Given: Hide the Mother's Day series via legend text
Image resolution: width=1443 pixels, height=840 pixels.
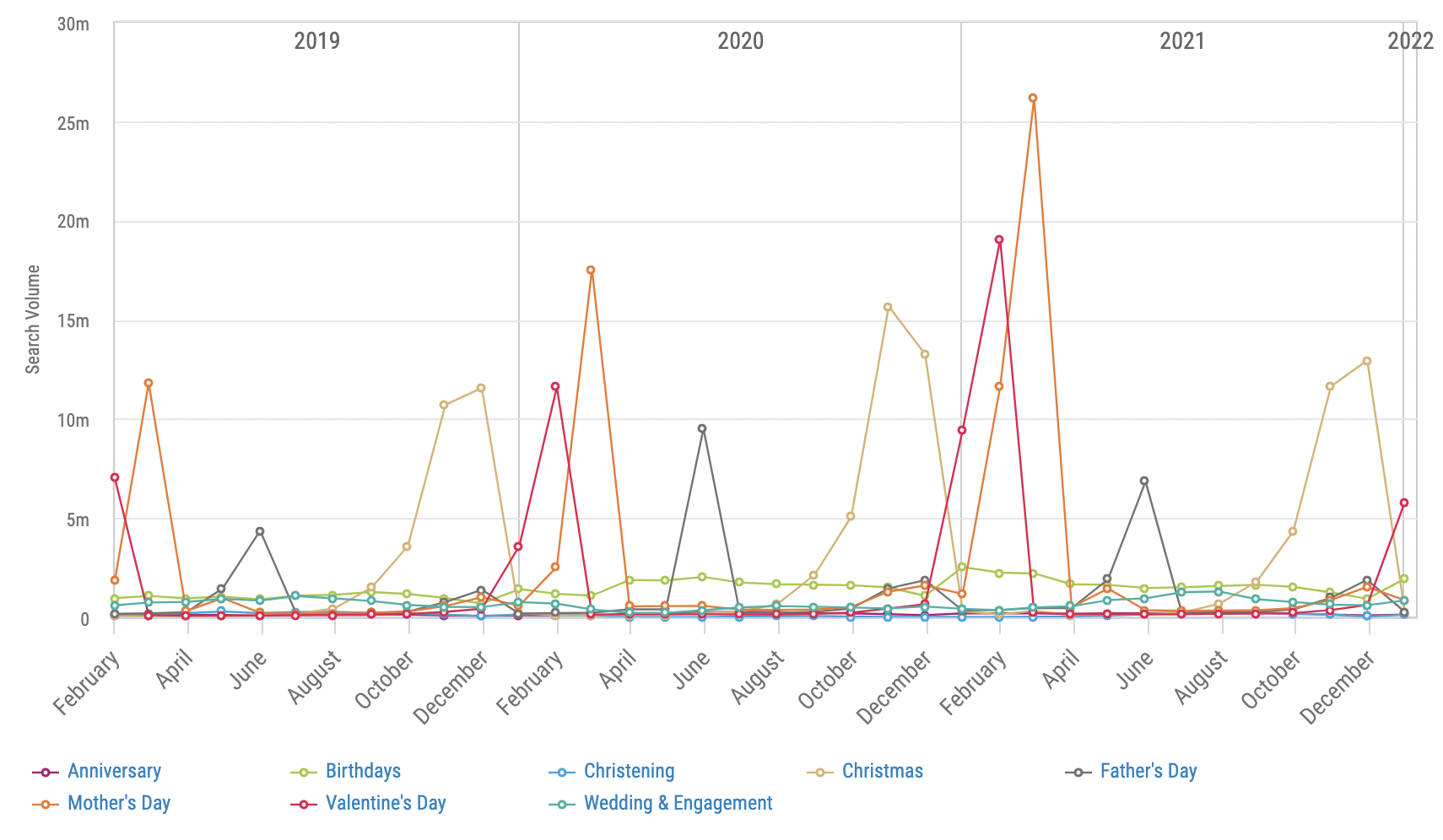Looking at the screenshot, I should click(119, 804).
